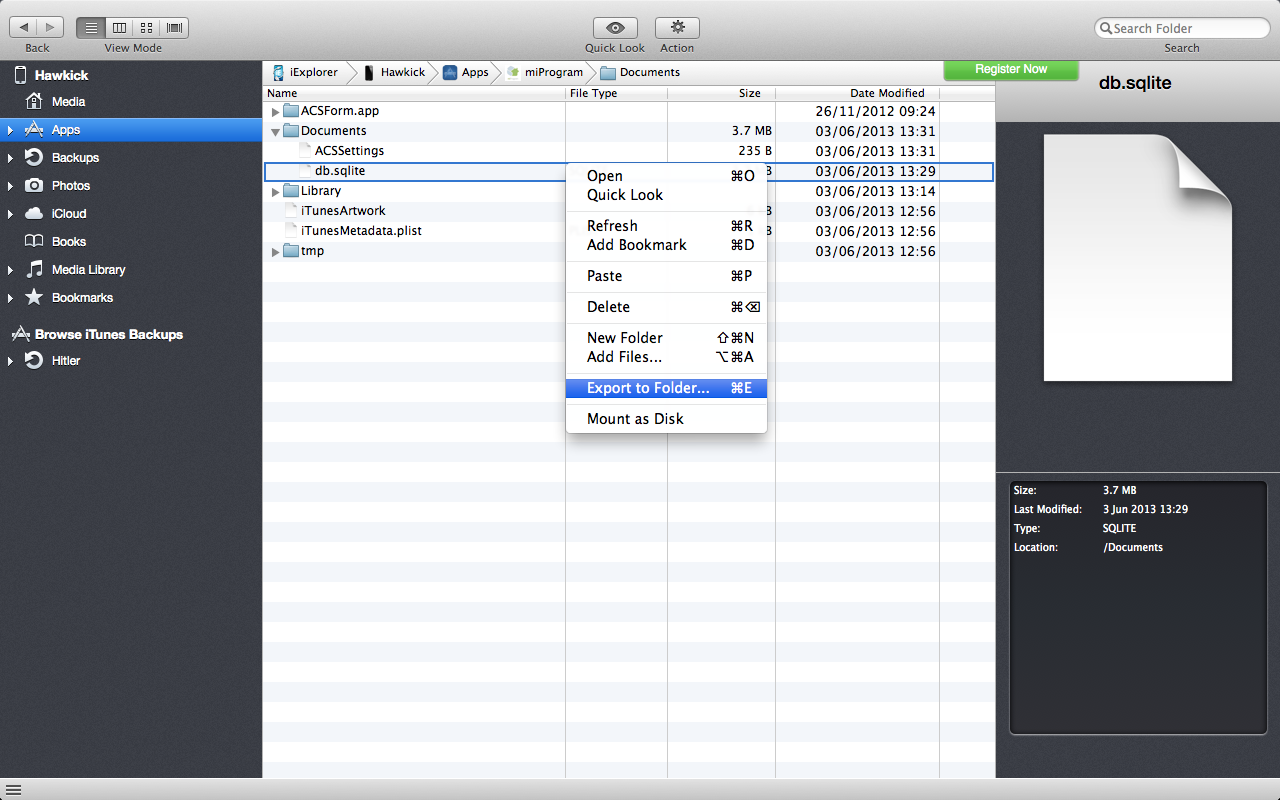
Task: Expand the tmp folder triangle
Action: 276,252
